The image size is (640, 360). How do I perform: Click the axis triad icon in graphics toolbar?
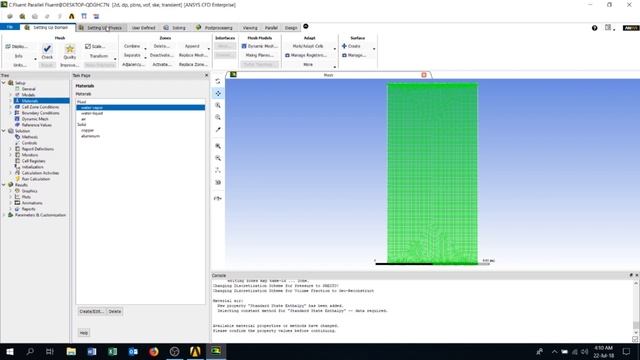coord(218,170)
